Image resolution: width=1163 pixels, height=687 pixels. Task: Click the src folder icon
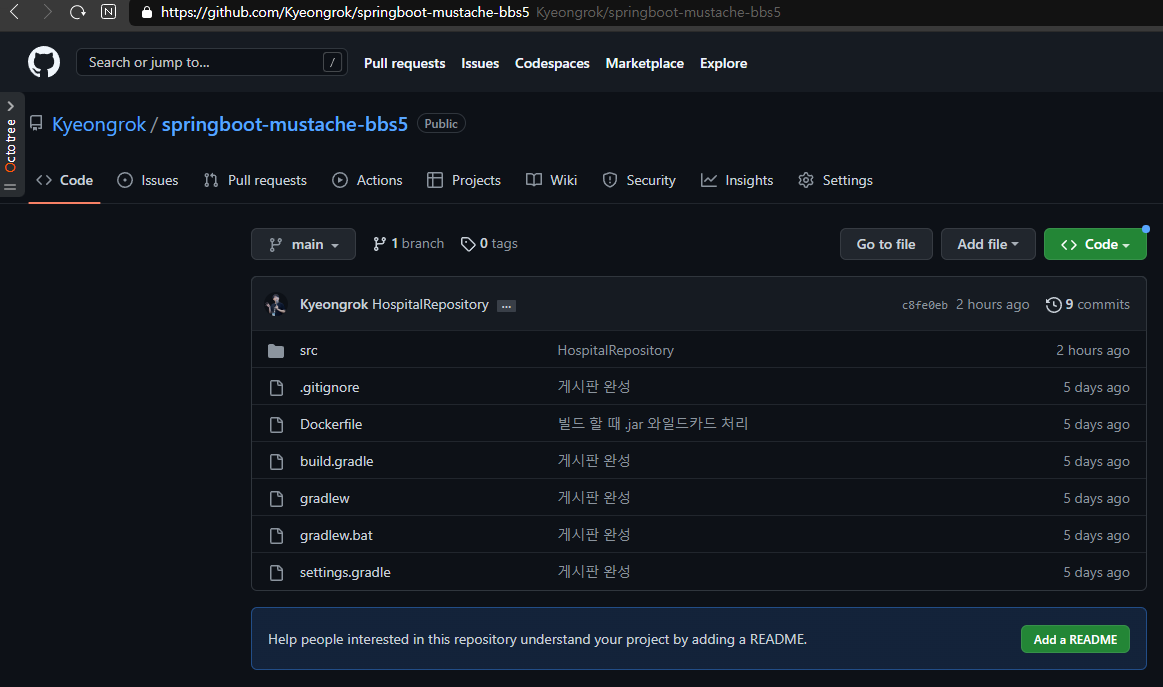pyautogui.click(x=276, y=350)
